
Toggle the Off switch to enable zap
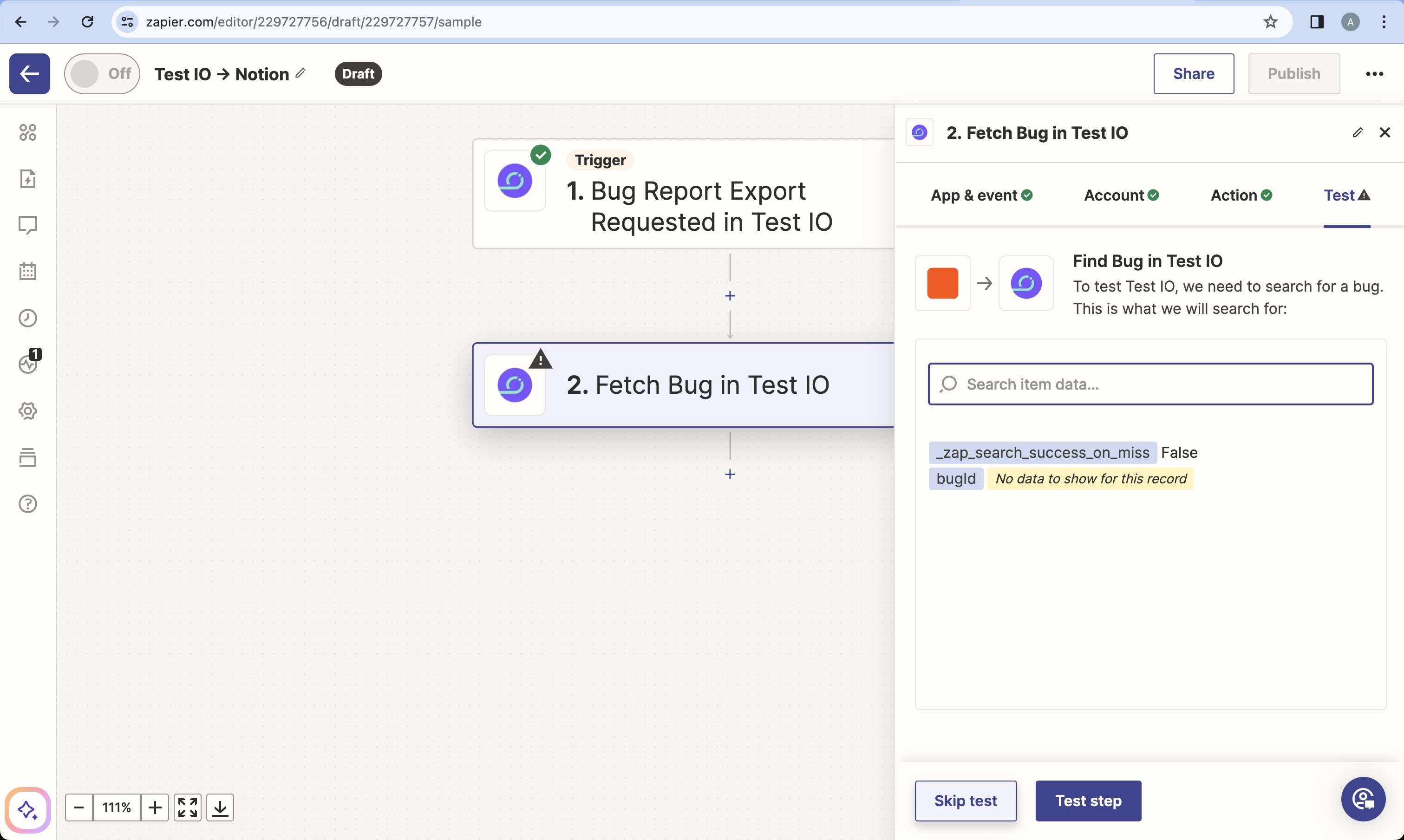103,73
